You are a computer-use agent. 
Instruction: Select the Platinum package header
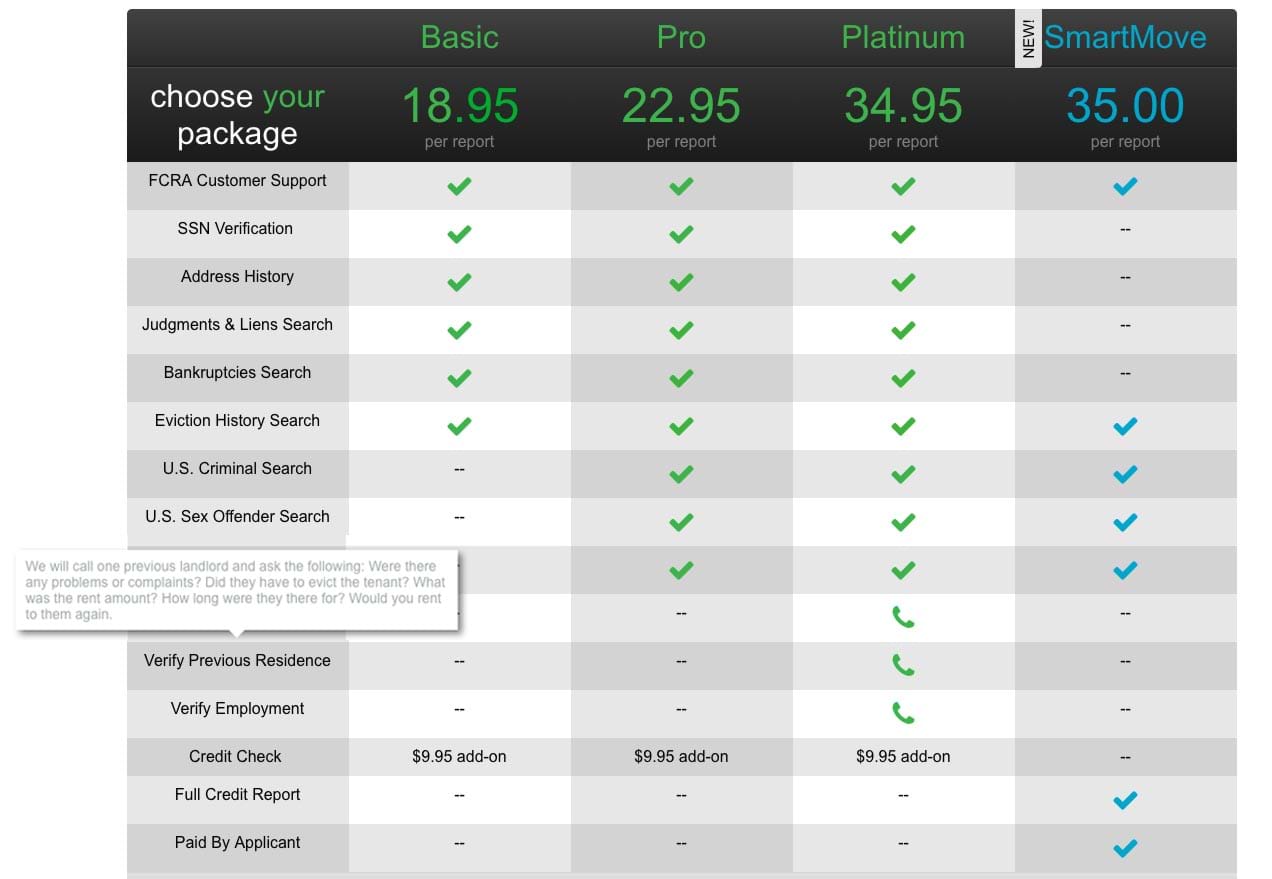click(903, 37)
